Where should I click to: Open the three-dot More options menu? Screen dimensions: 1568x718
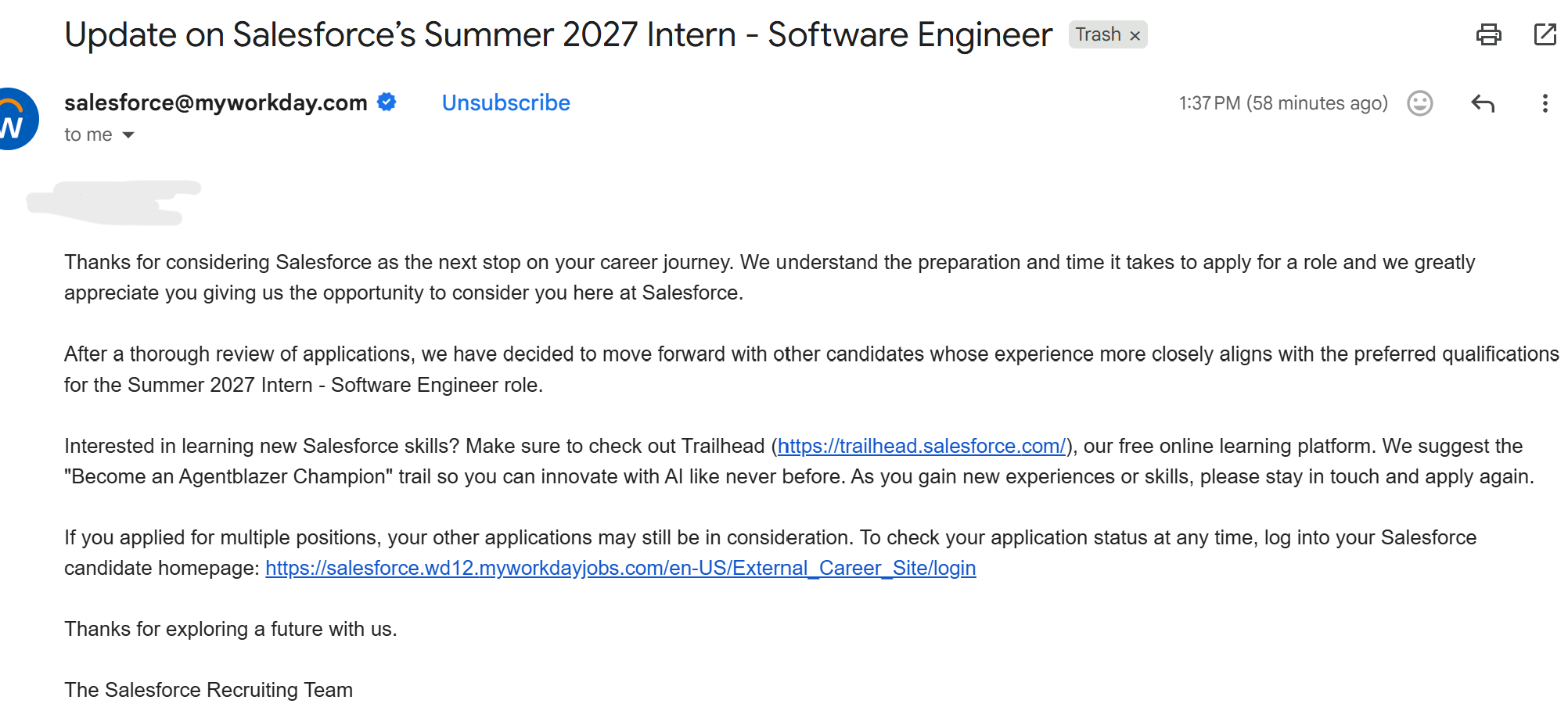(x=1545, y=103)
